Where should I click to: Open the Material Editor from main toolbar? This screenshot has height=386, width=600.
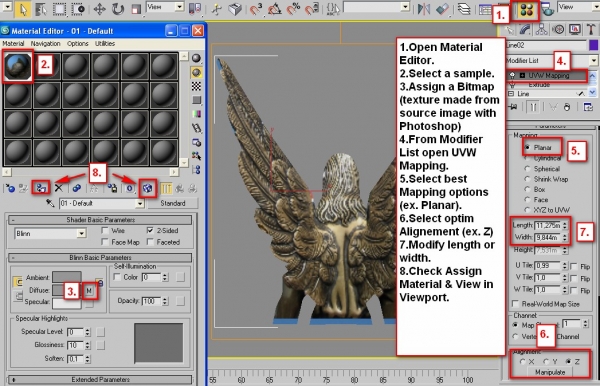[x=527, y=11]
